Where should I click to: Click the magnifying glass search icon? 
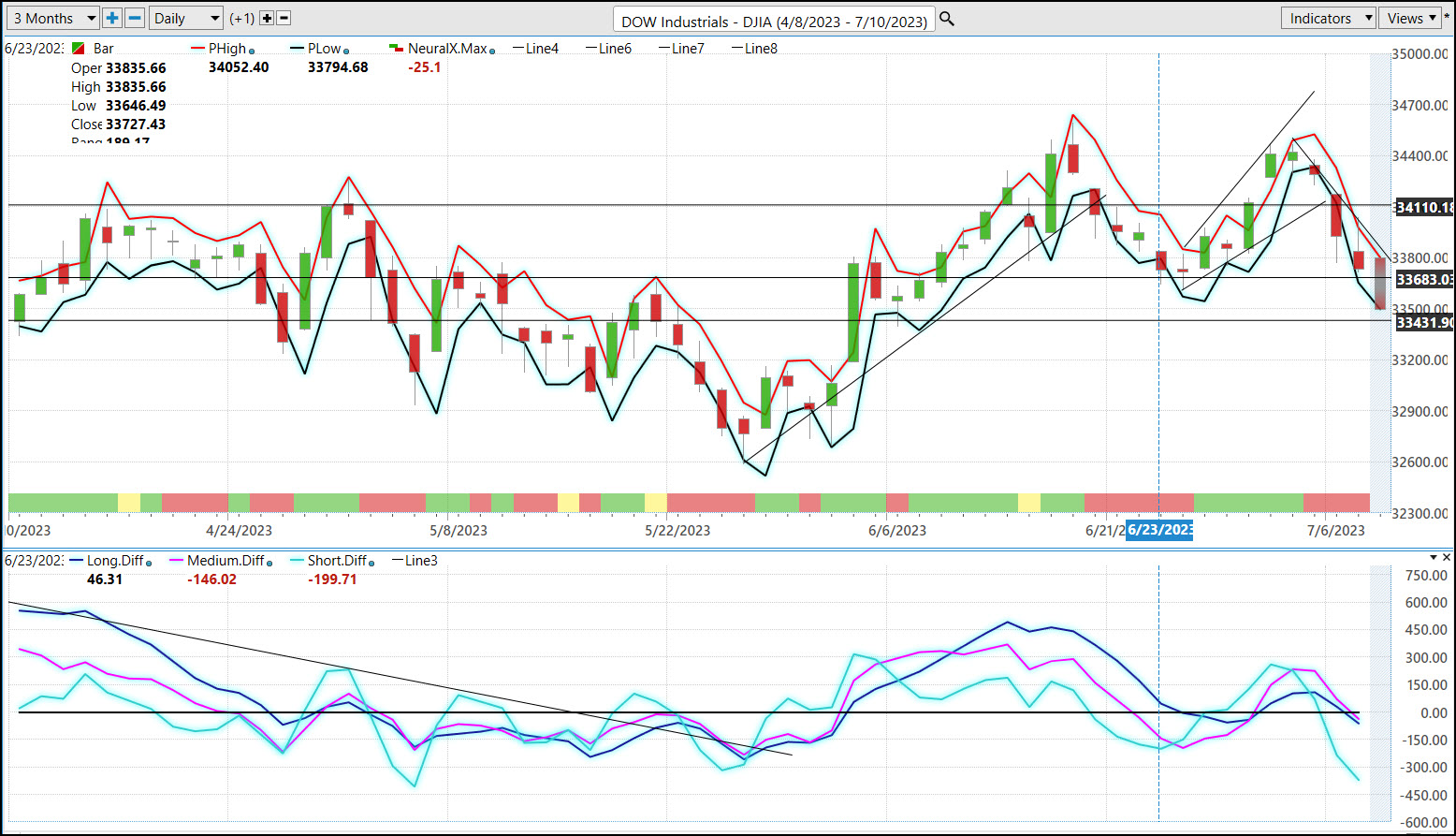click(947, 19)
